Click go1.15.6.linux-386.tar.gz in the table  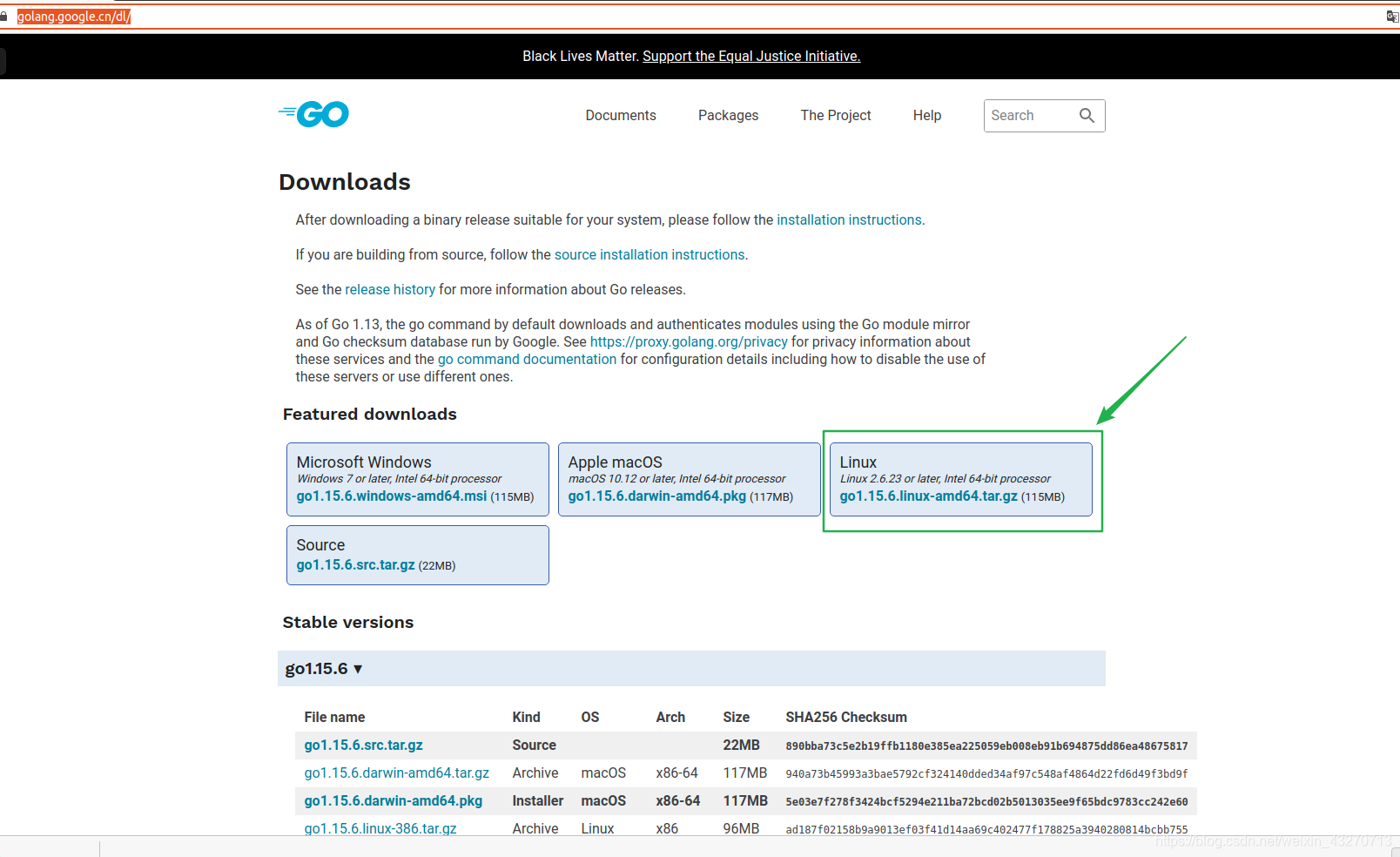point(380,828)
